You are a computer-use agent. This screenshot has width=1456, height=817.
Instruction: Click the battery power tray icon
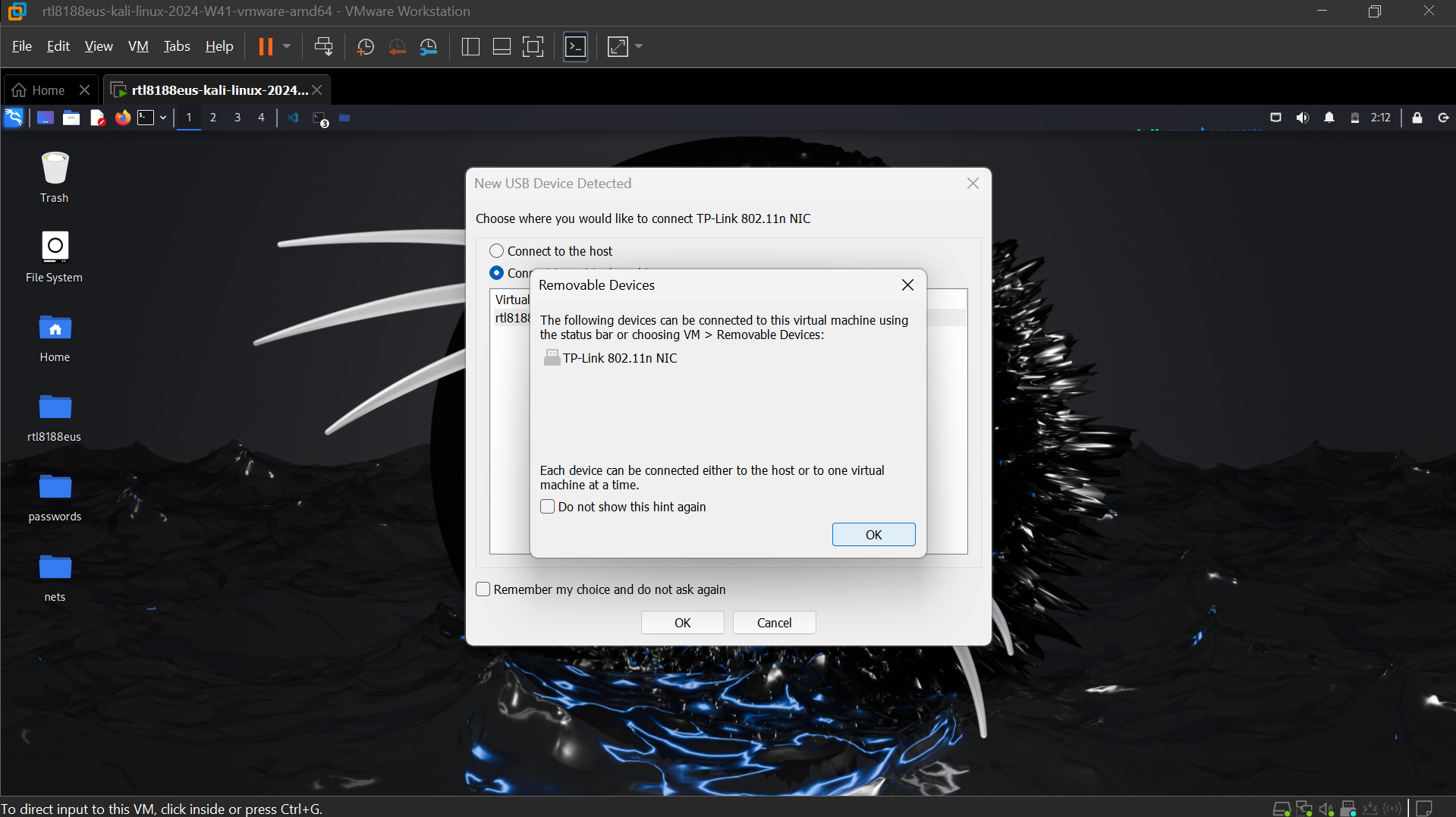1355,118
